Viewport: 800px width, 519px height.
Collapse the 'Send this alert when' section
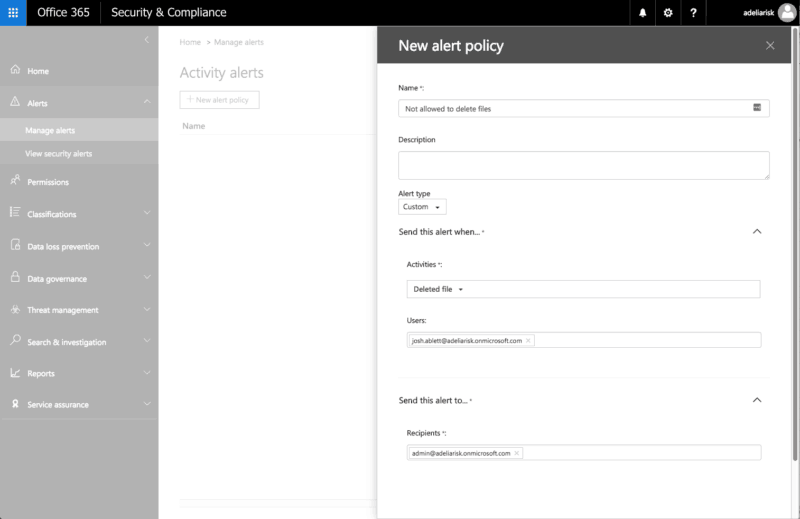[757, 231]
